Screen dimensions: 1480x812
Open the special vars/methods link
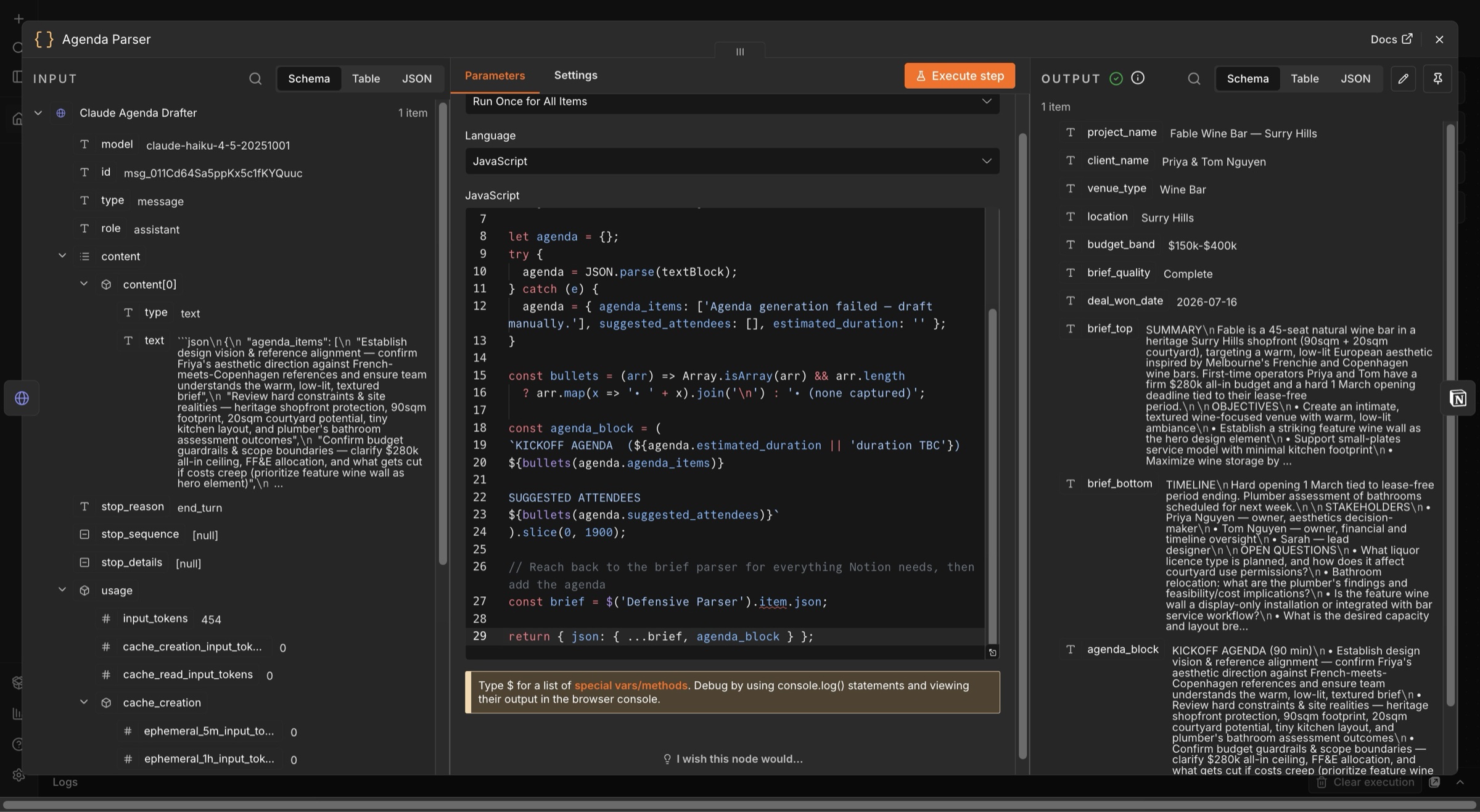click(x=631, y=686)
